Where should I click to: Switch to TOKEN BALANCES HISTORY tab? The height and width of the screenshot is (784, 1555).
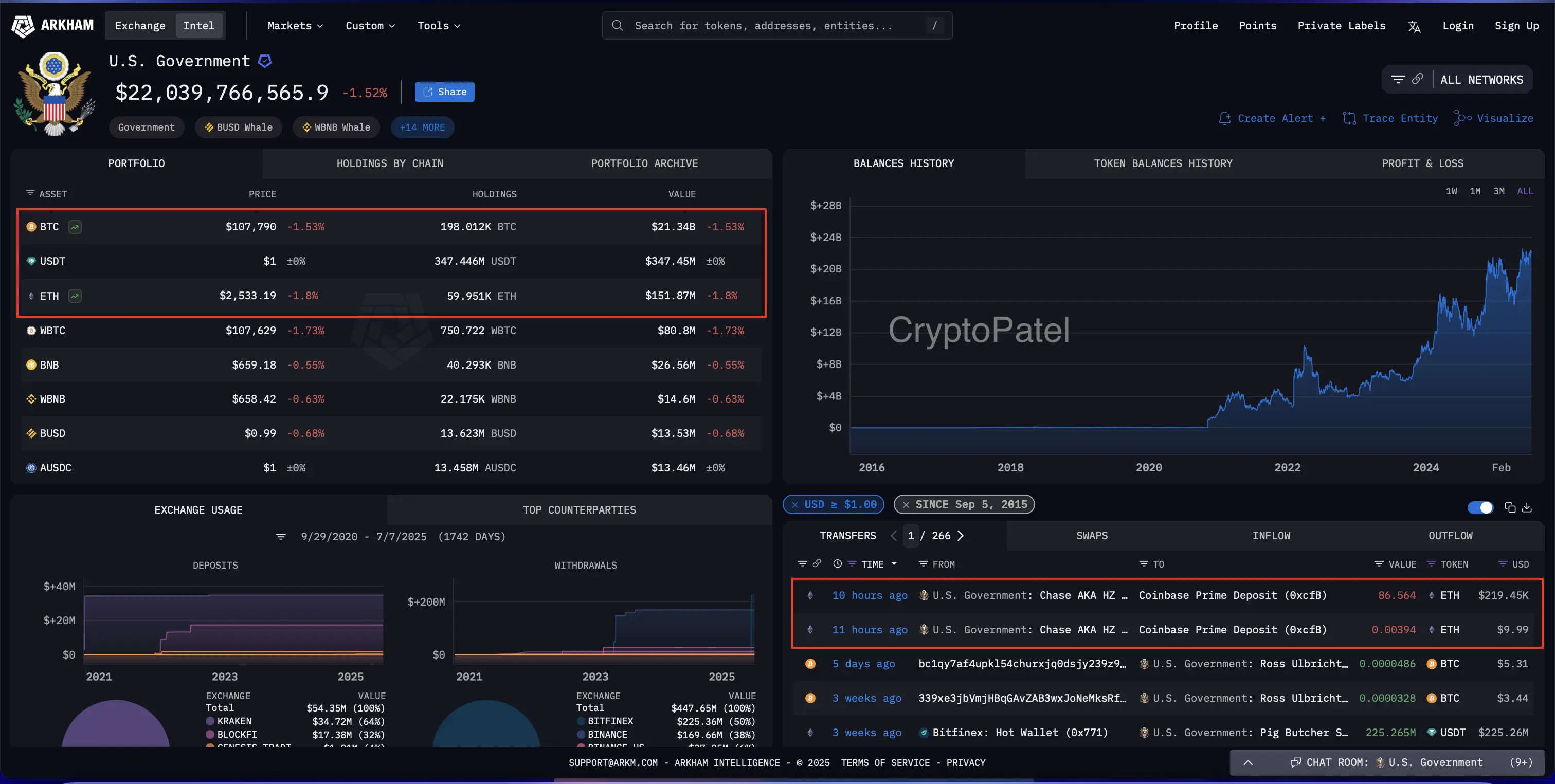1163,163
